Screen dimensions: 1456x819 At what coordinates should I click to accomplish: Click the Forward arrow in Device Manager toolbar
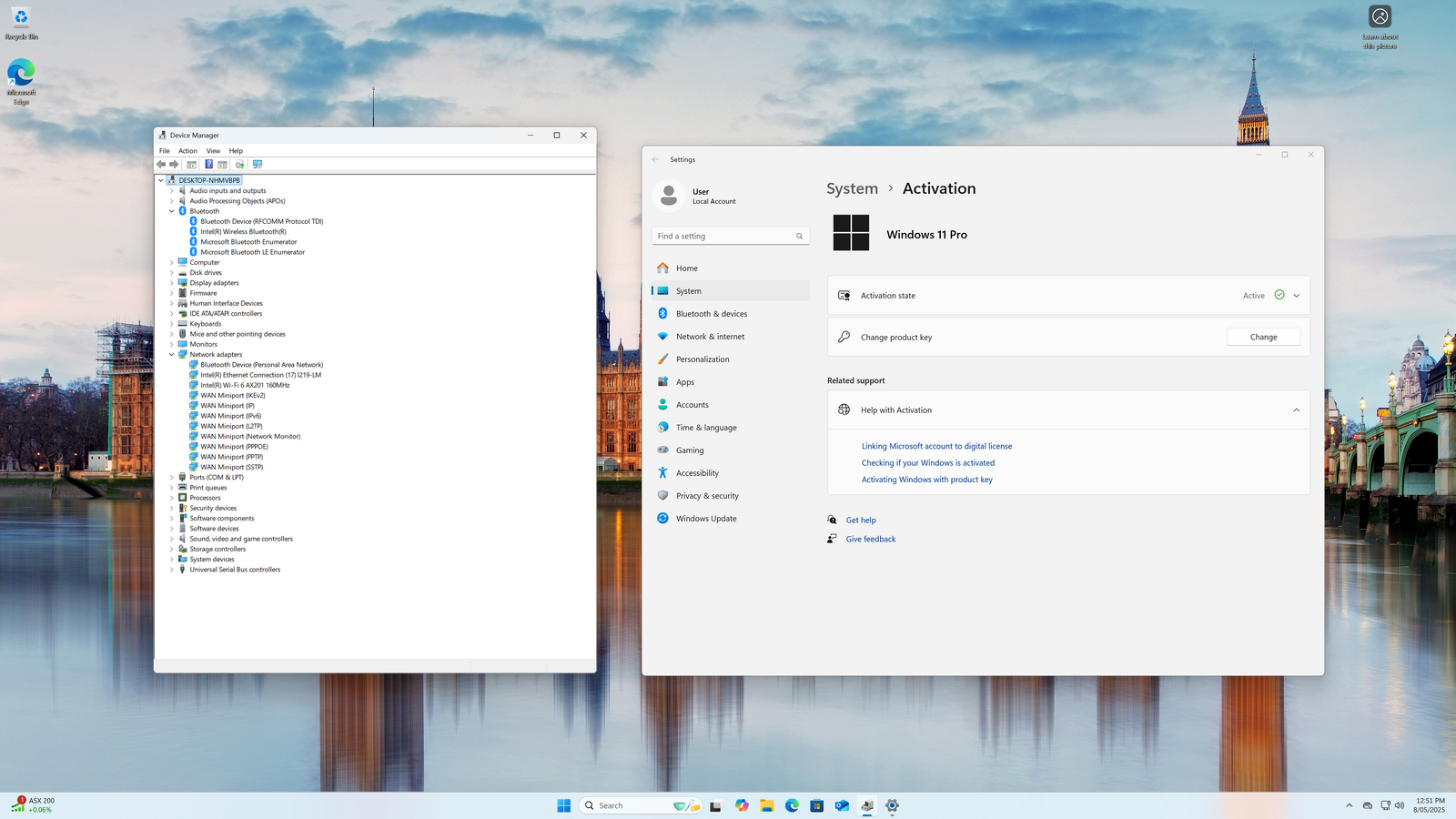pos(174,165)
